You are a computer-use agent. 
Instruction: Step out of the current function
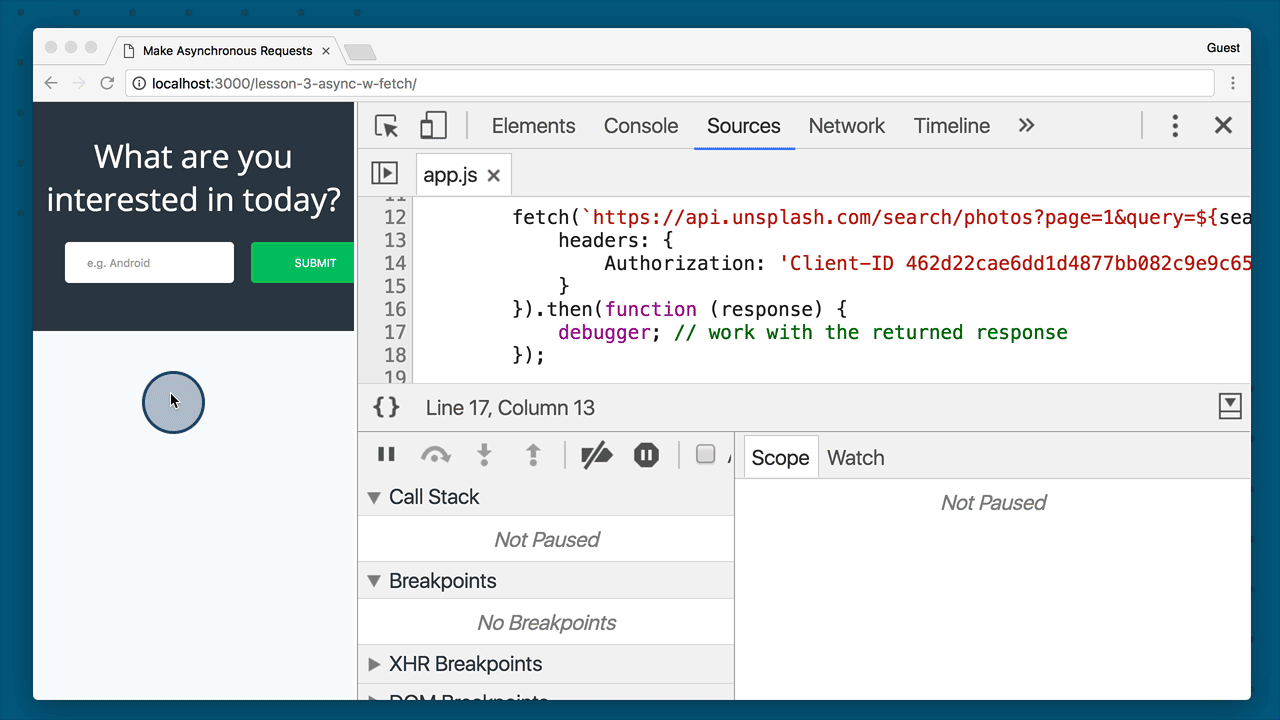coord(533,454)
